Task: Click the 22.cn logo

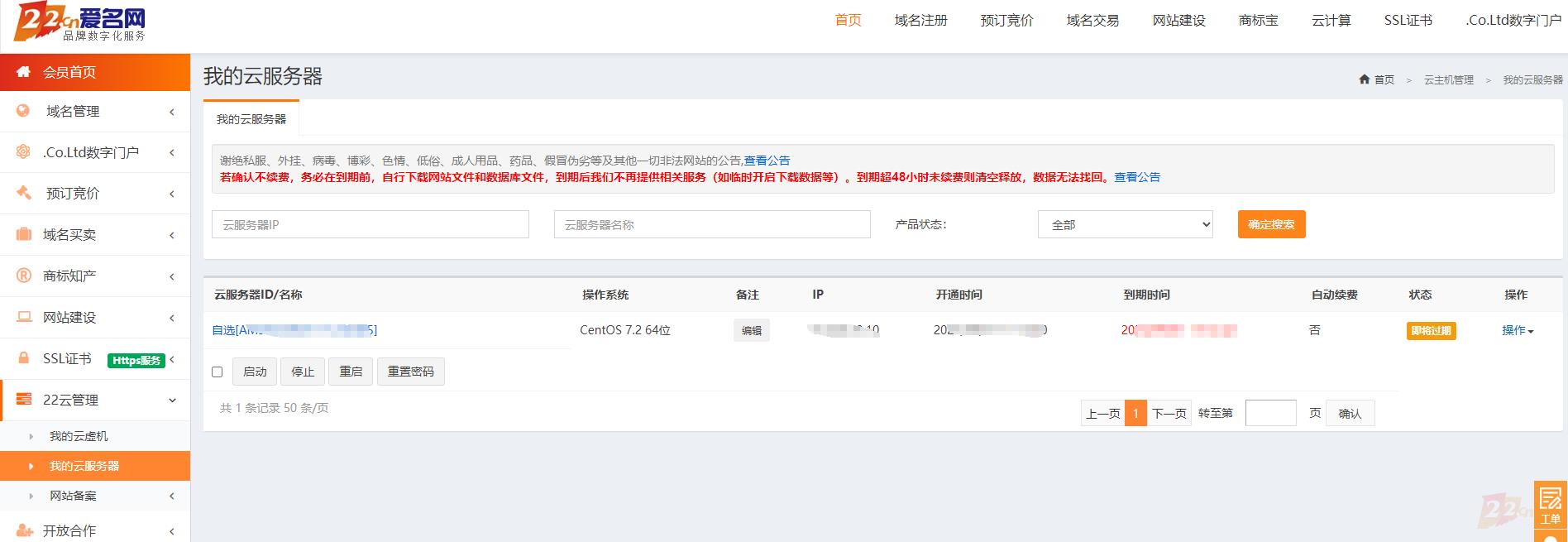Action: click(80, 22)
